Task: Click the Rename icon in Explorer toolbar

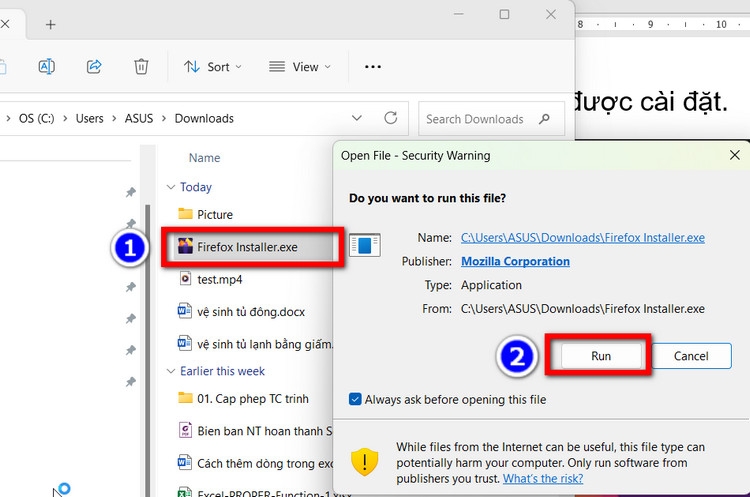Action: (x=46, y=66)
